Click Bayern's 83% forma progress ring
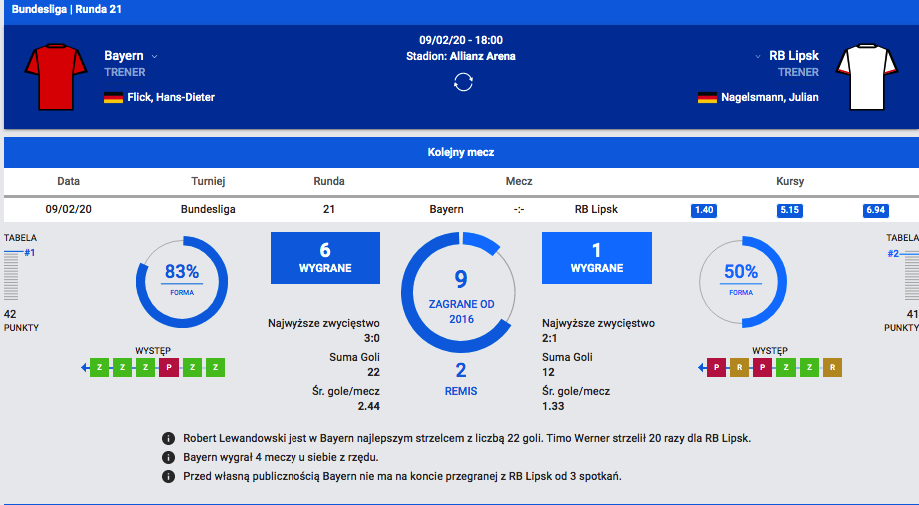This screenshot has height=505, width=919. (x=182, y=284)
